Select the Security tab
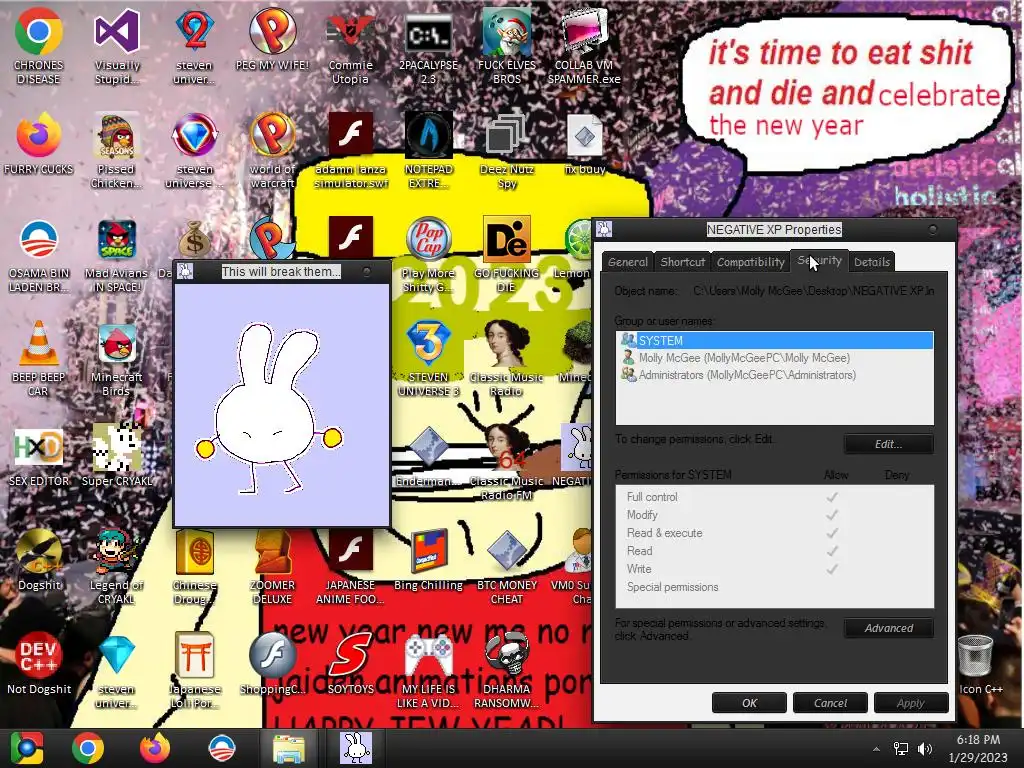 pyautogui.click(x=820, y=261)
